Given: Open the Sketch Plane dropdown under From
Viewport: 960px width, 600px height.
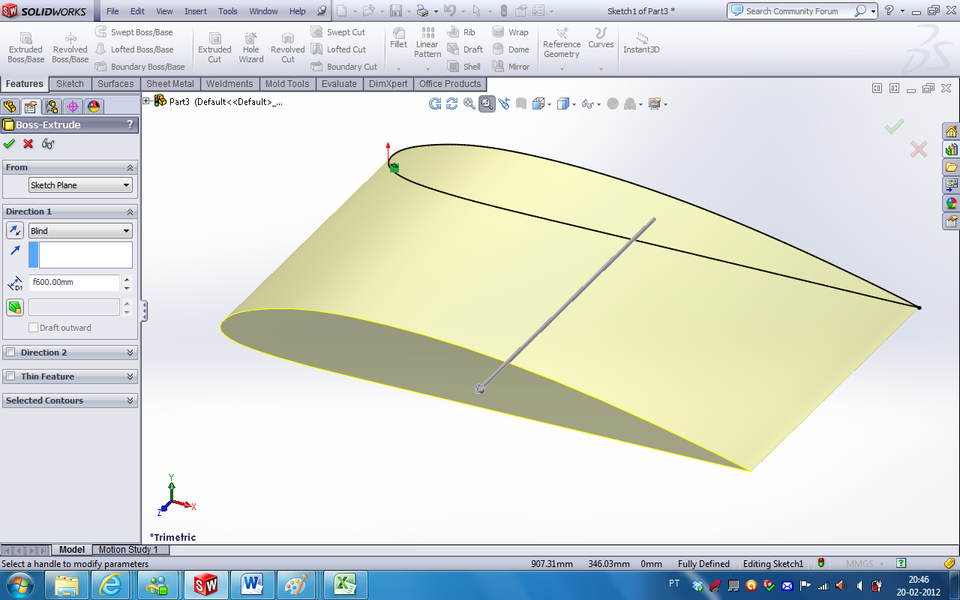Looking at the screenshot, I should click(x=80, y=185).
